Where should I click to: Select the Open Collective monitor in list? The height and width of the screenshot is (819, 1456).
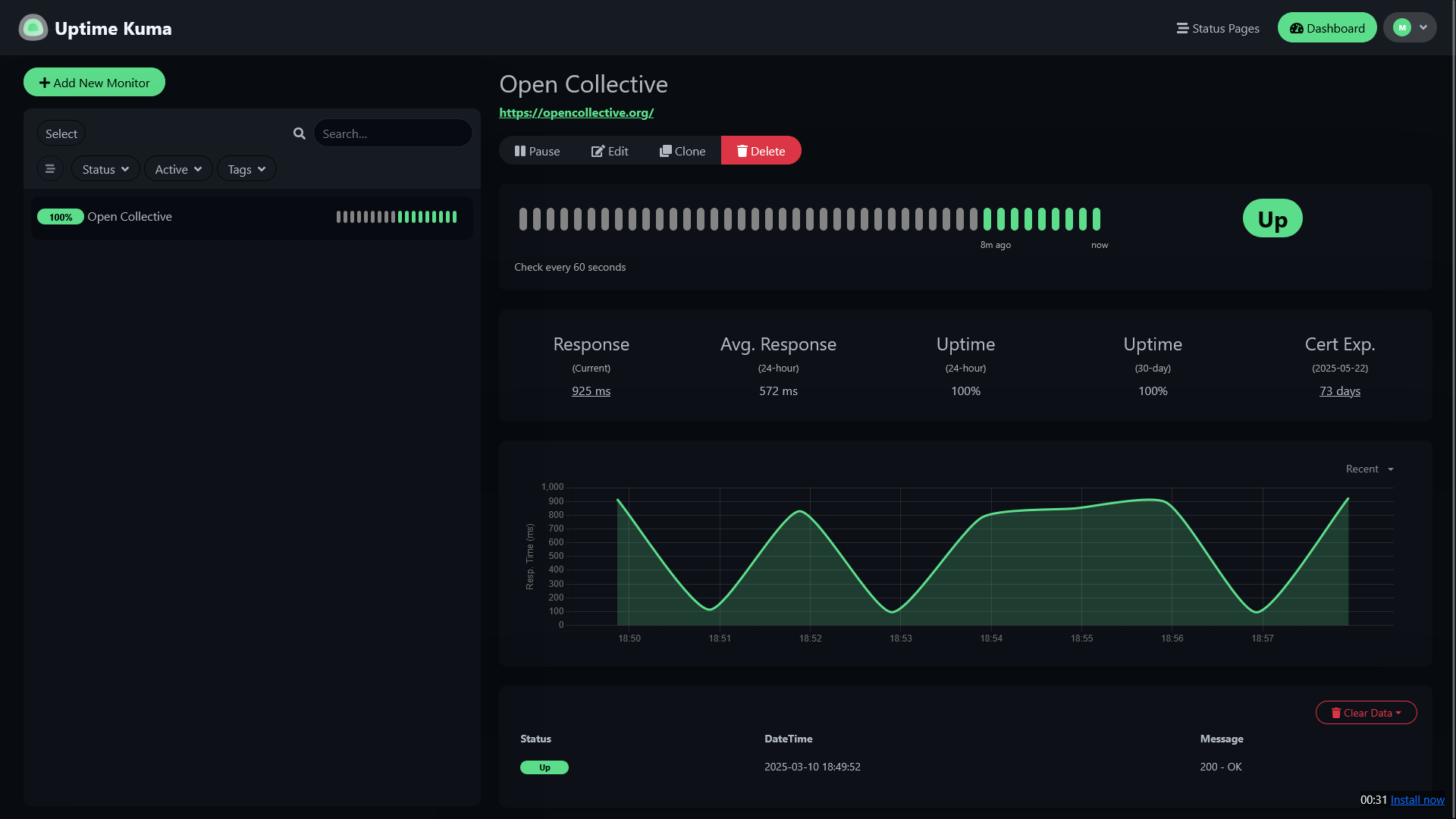click(252, 218)
